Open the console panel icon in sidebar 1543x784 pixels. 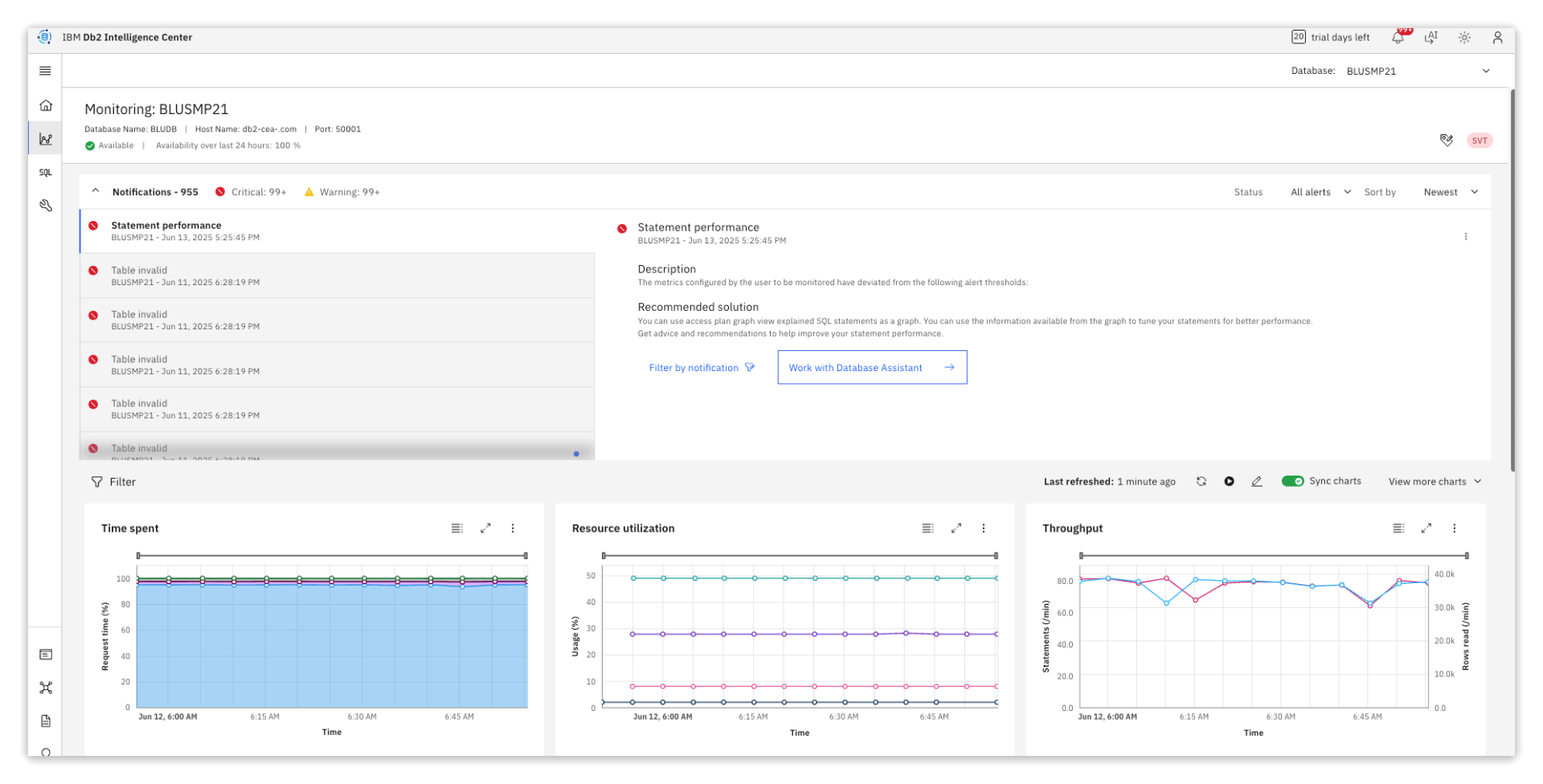click(x=46, y=655)
